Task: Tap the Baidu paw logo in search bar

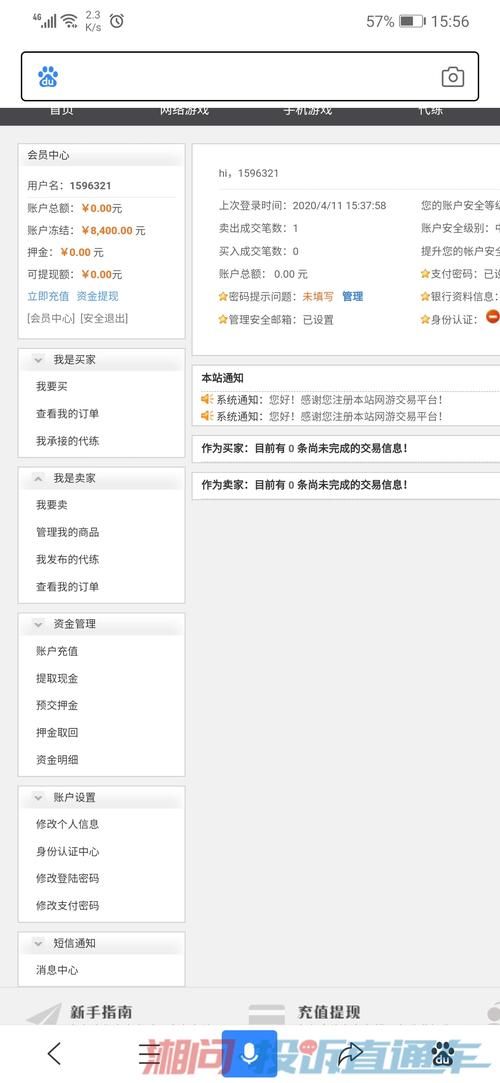Action: click(48, 77)
